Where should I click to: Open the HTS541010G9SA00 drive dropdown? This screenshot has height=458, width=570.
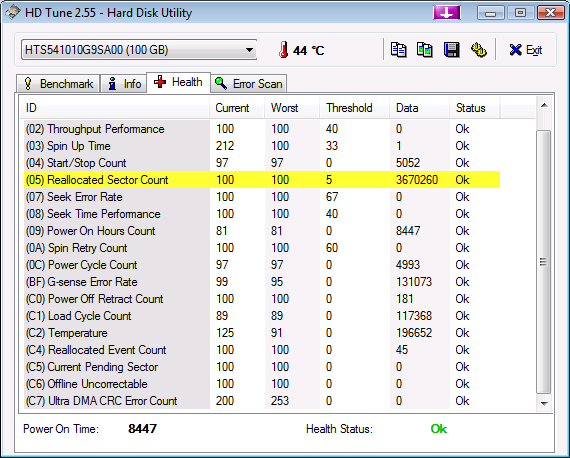pos(139,50)
